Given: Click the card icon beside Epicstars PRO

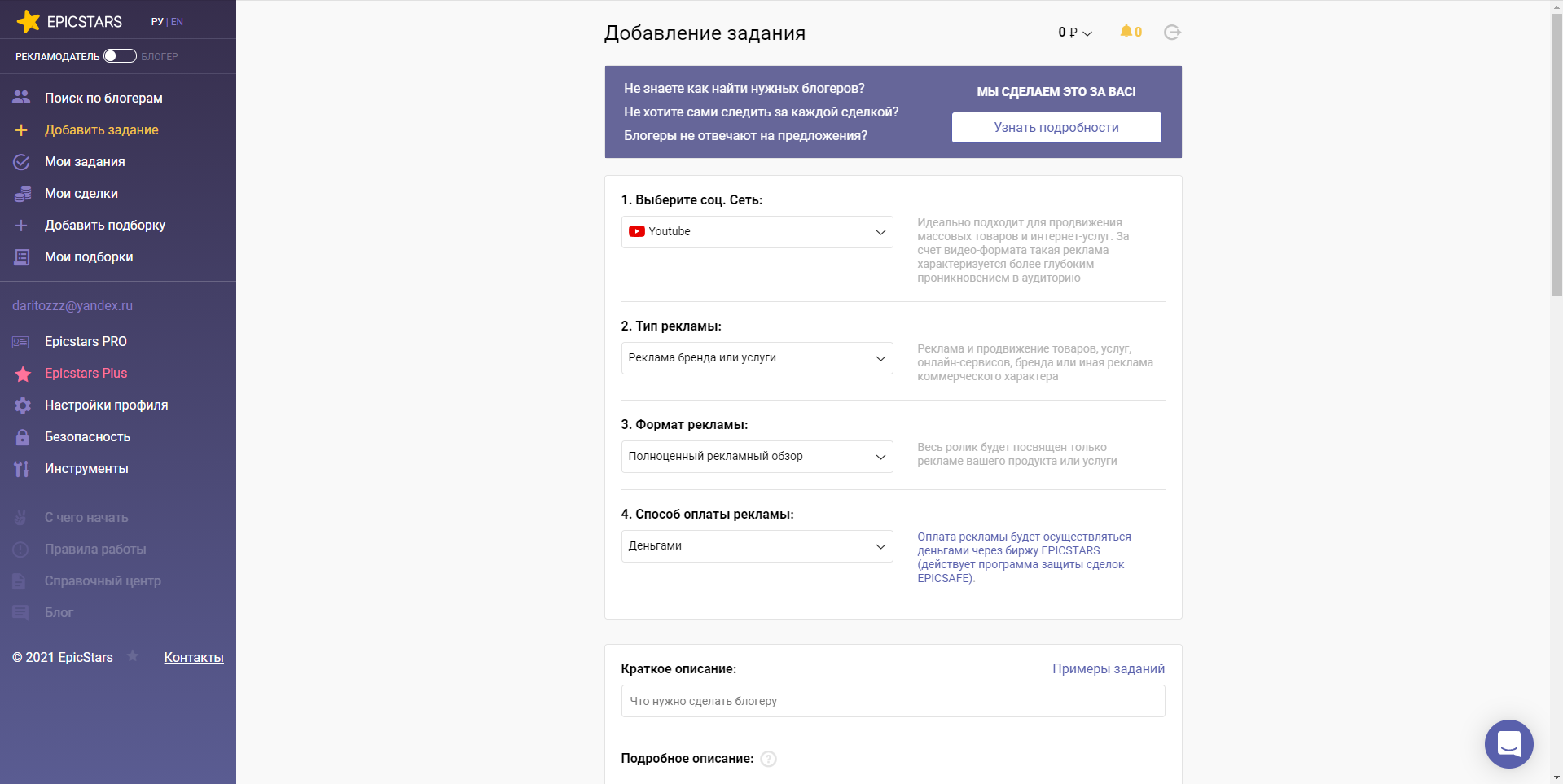Looking at the screenshot, I should [x=21, y=342].
